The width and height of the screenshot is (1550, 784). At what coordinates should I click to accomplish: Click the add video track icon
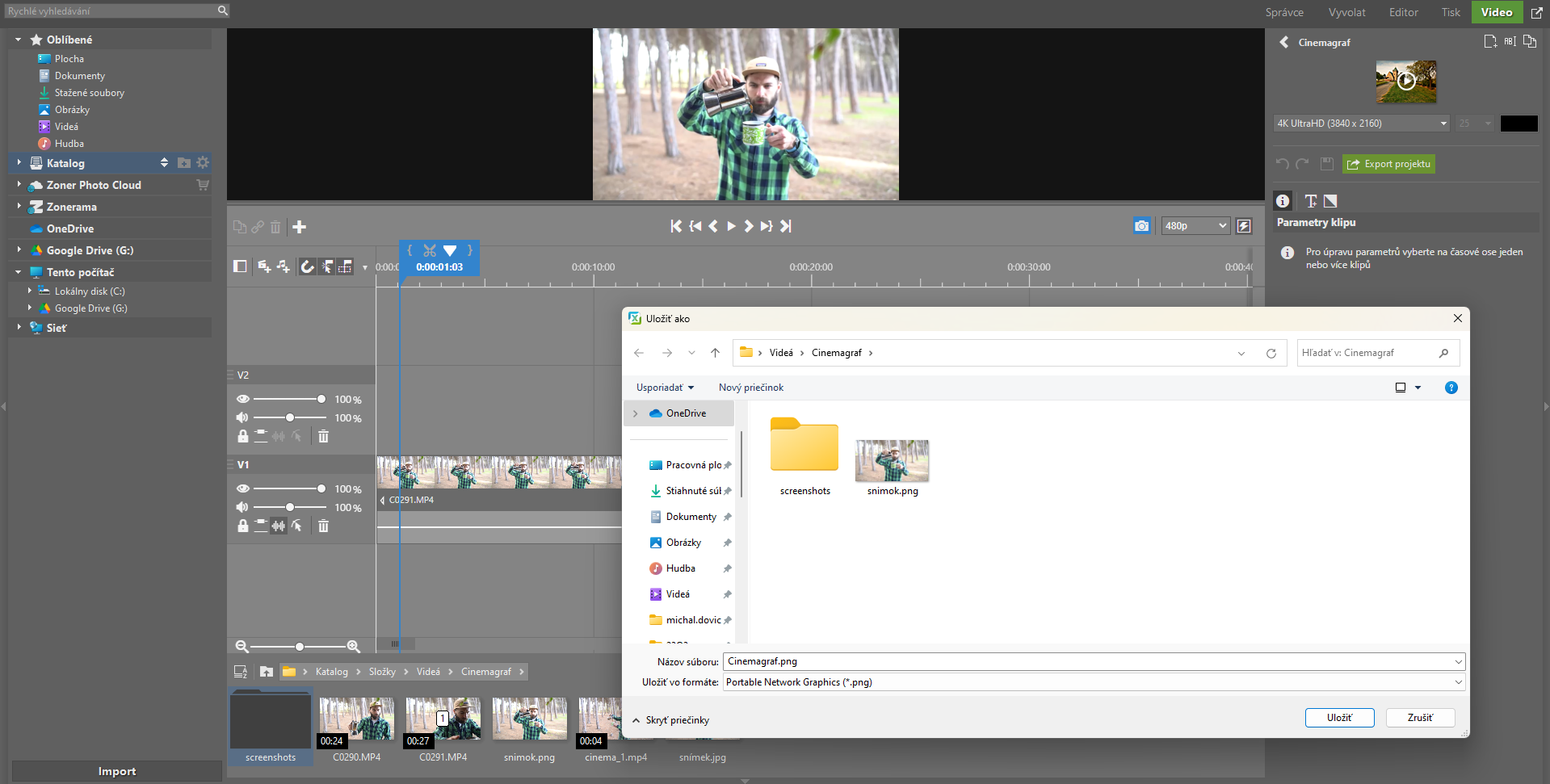264,266
